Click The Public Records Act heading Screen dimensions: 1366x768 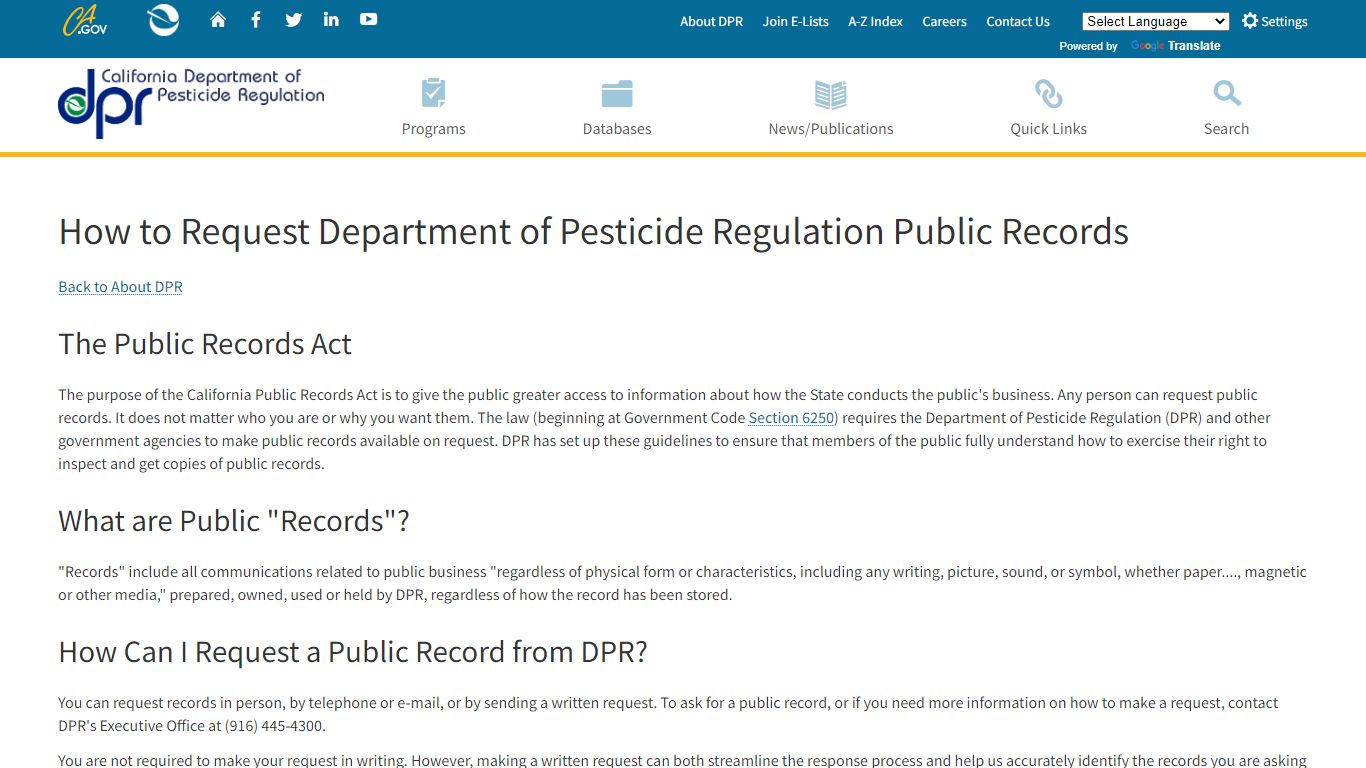click(x=205, y=344)
